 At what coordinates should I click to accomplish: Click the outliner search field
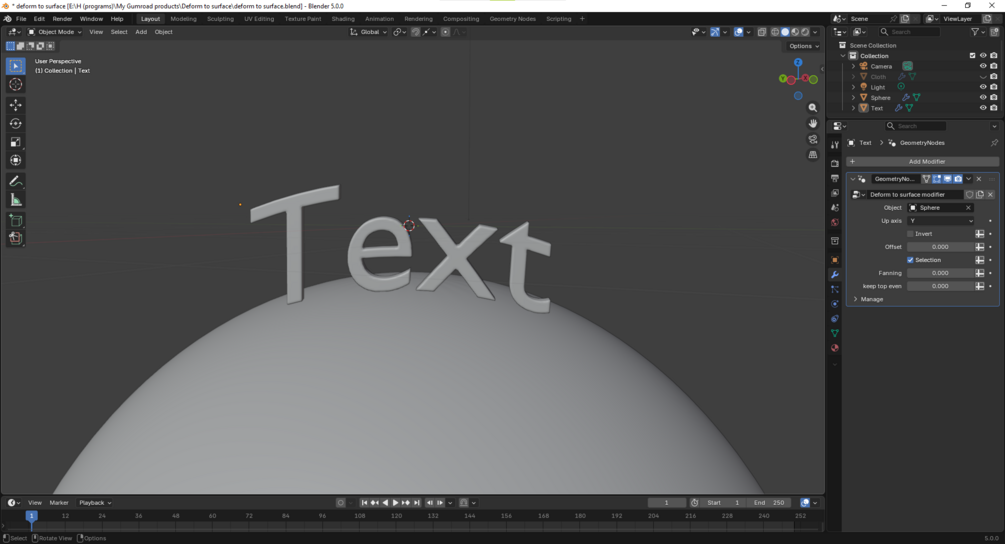[x=908, y=32]
